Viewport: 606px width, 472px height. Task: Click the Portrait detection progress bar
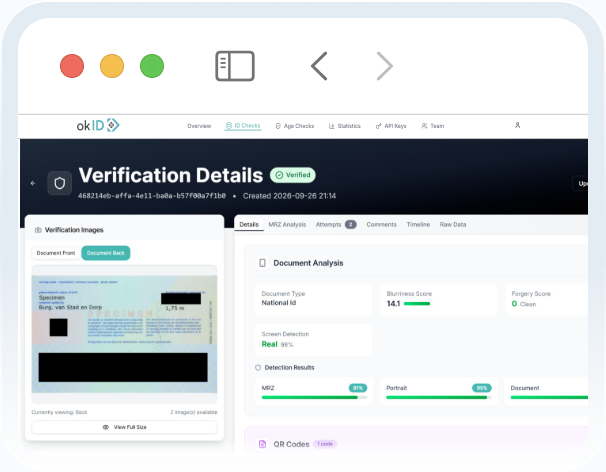click(439, 397)
